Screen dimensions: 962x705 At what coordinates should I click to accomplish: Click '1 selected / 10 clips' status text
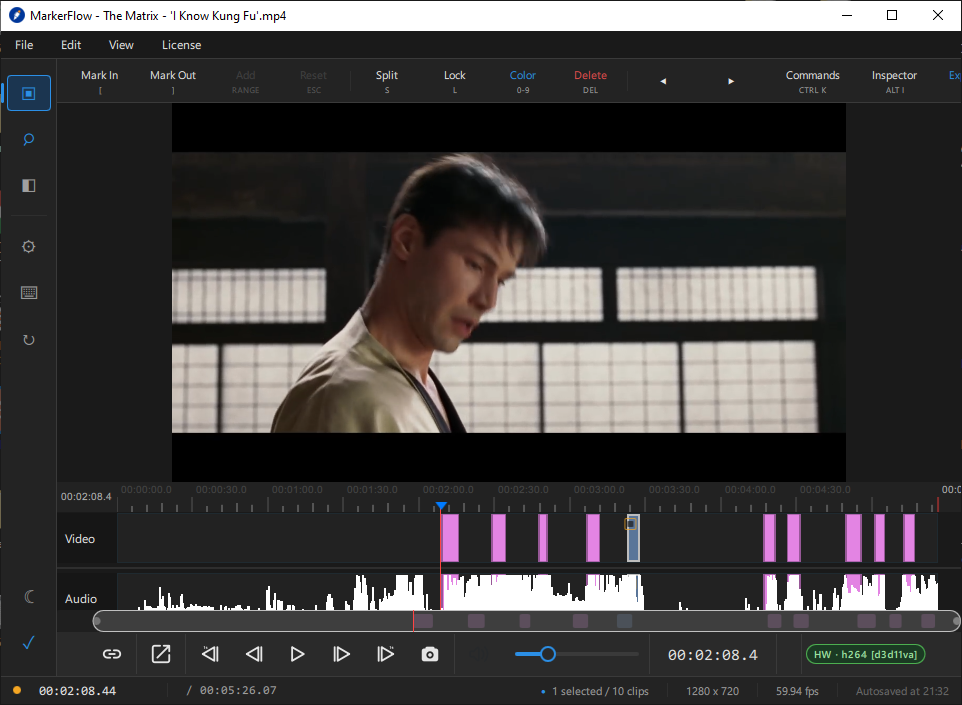point(600,691)
